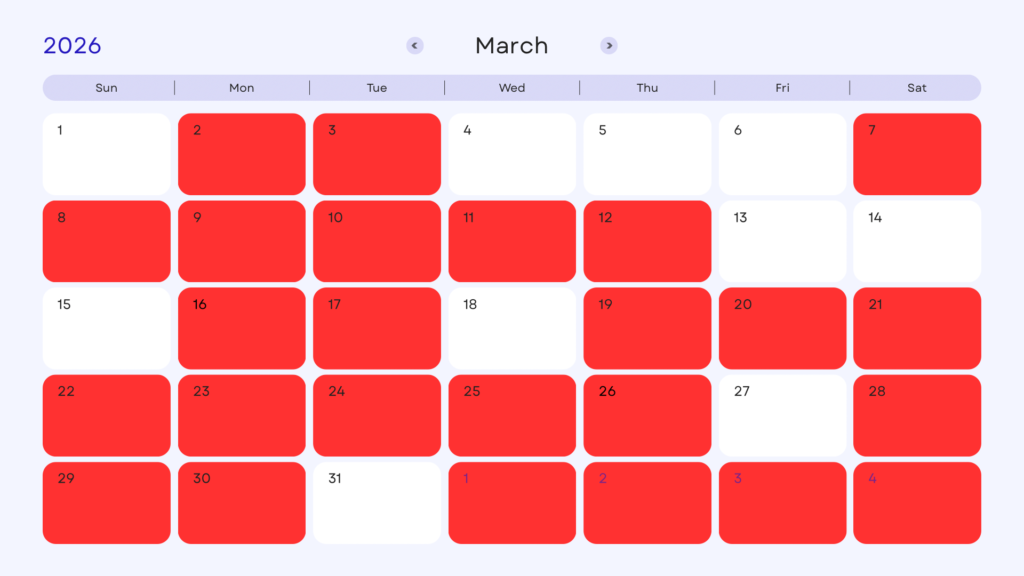1024x576 pixels.
Task: Select March 1 day cell
Action: [106, 154]
